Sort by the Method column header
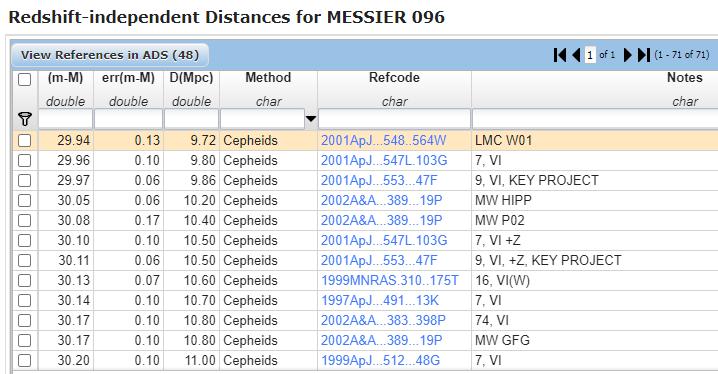This screenshot has width=718, height=374. pos(268,77)
